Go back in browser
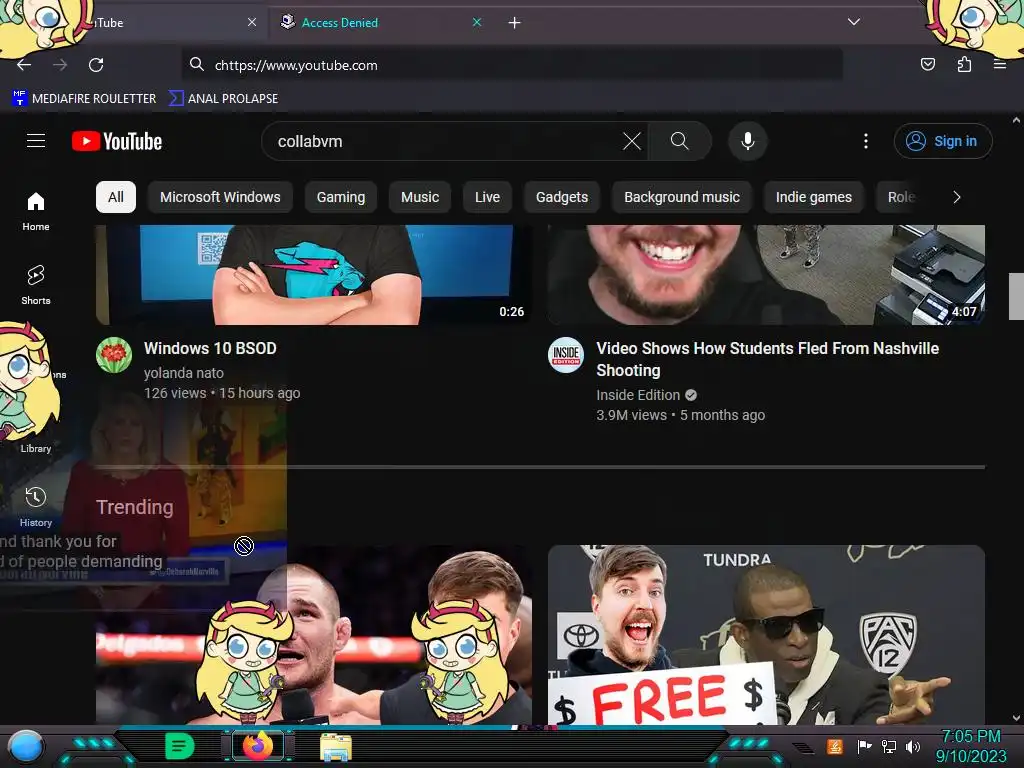This screenshot has width=1024, height=768. tap(24, 65)
